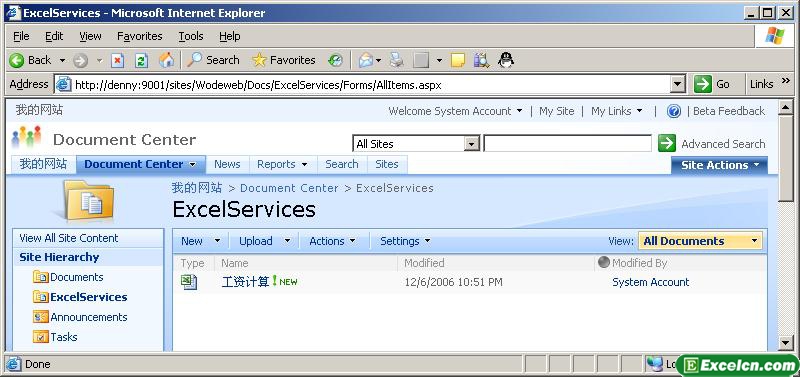
Task: Switch to the Sites tab
Action: [x=387, y=164]
